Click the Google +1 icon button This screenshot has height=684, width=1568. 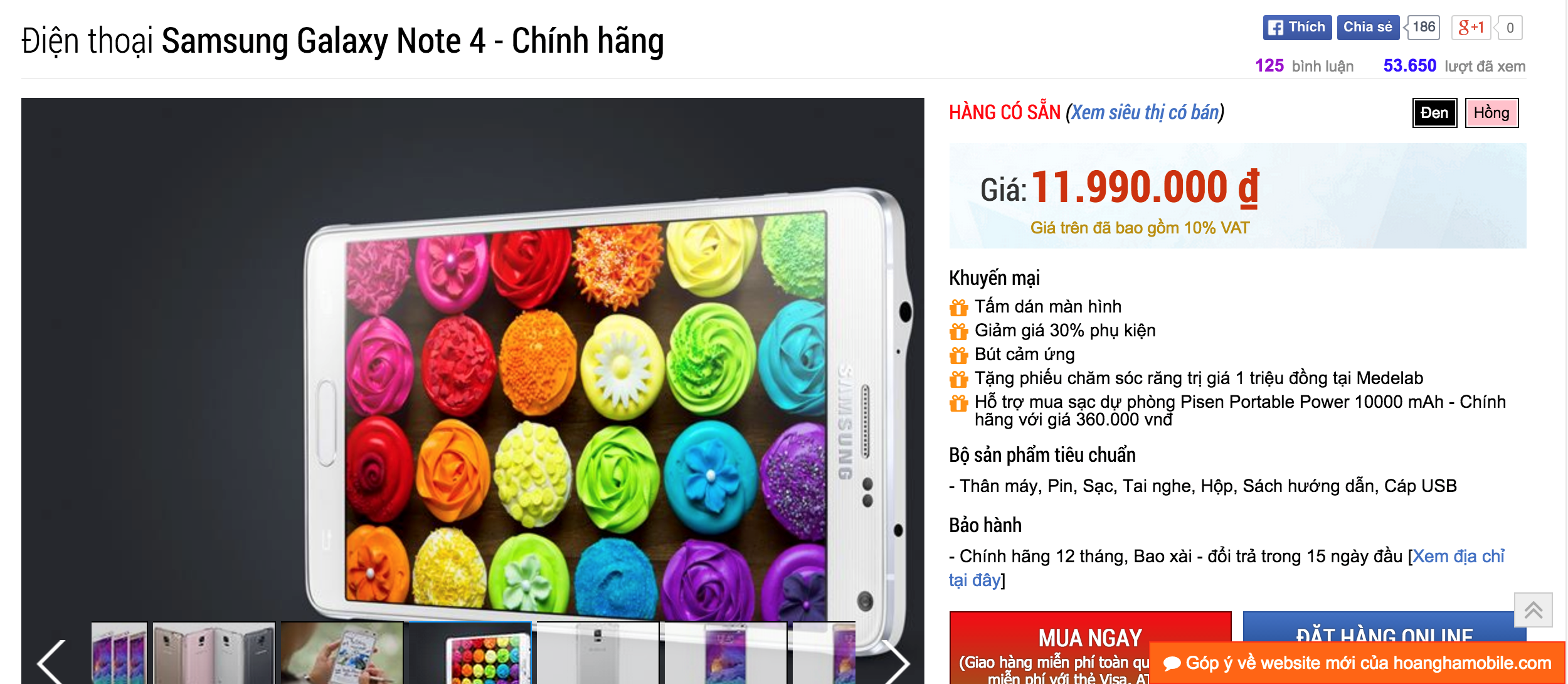(x=1471, y=28)
